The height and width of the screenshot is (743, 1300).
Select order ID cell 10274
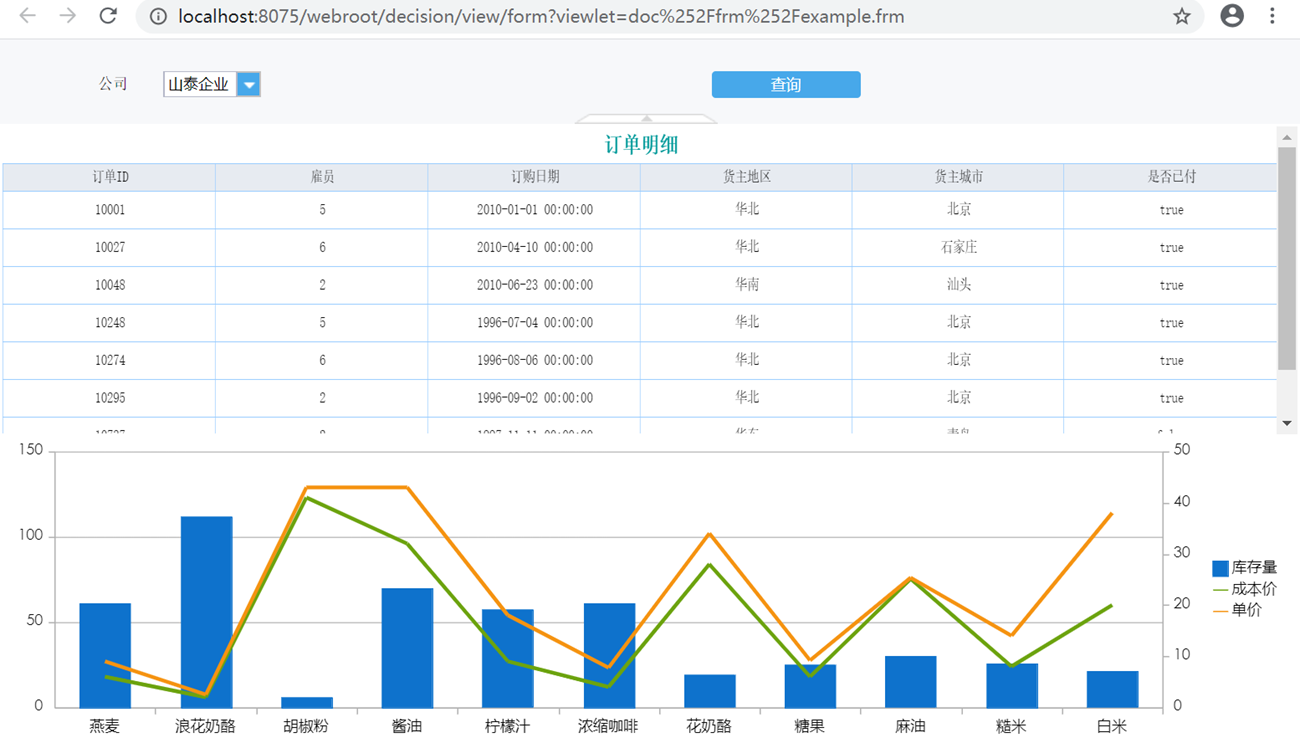pyautogui.click(x=109, y=361)
